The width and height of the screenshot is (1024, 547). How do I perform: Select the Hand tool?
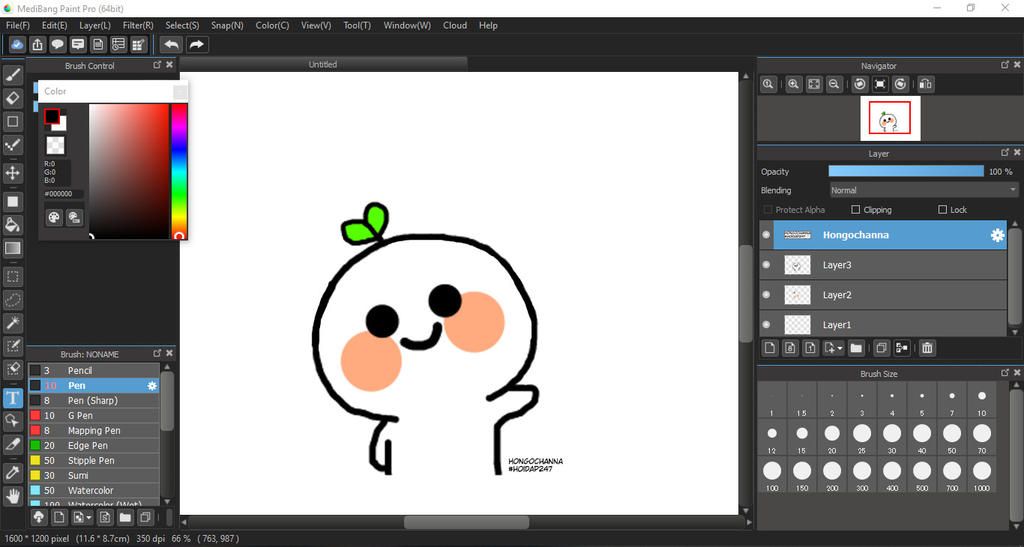(x=12, y=497)
